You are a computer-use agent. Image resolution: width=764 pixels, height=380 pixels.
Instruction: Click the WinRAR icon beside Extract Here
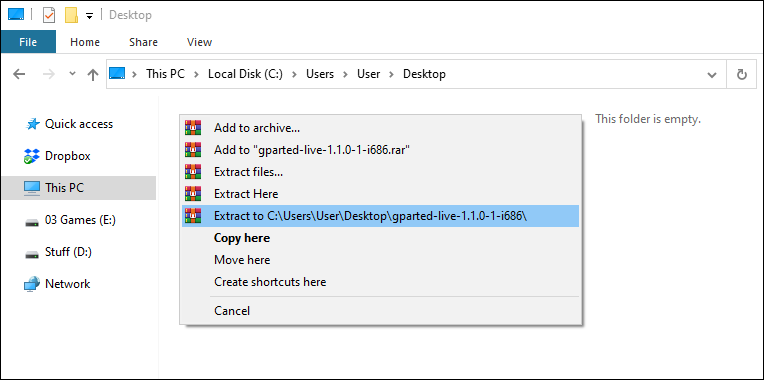tap(193, 193)
